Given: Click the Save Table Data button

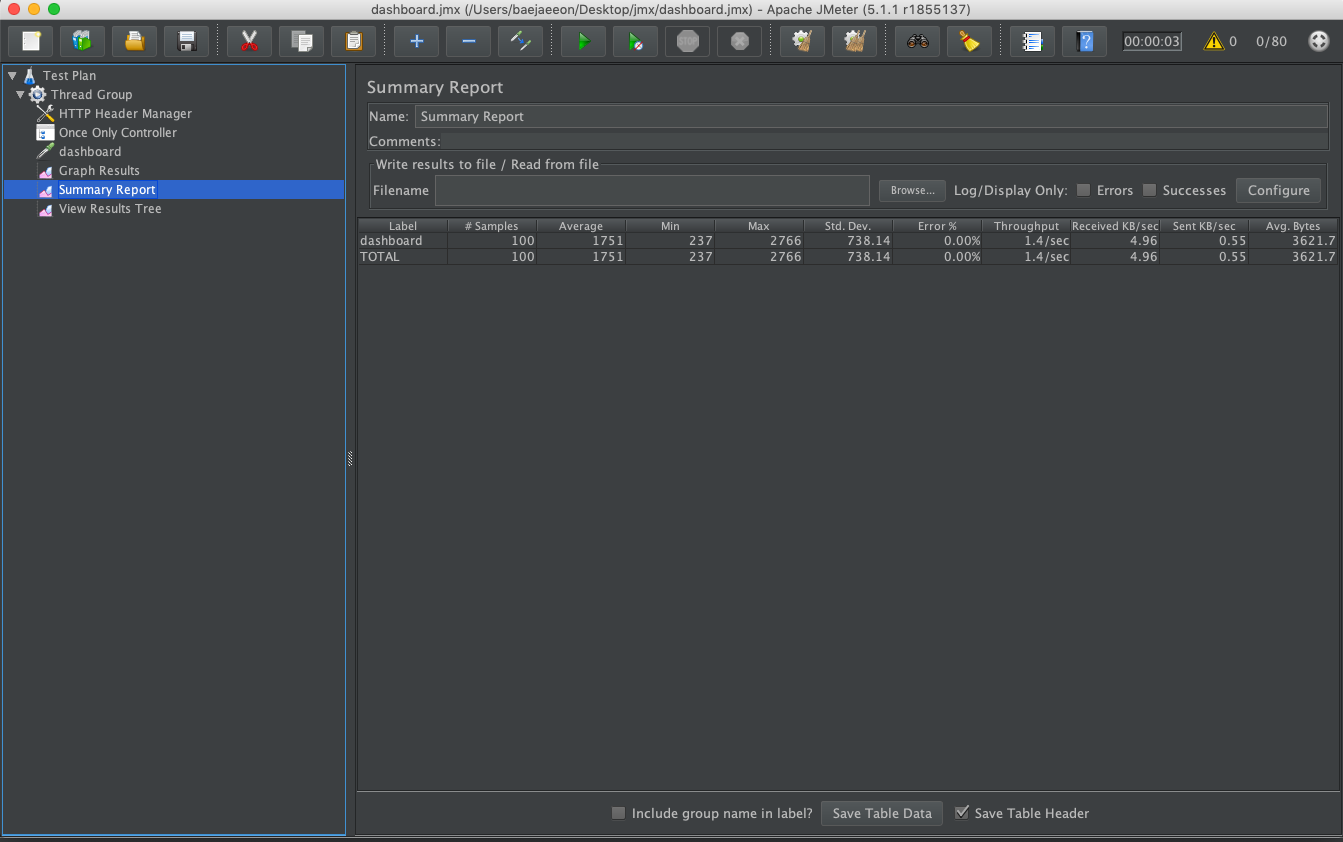Looking at the screenshot, I should point(881,813).
